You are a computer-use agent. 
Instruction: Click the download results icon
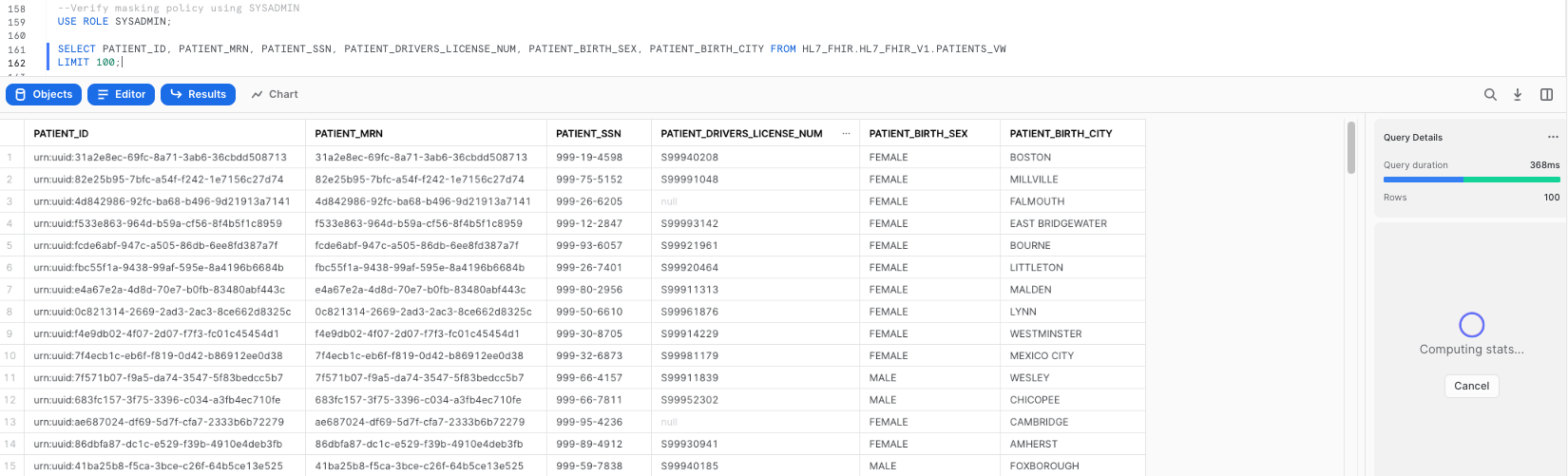click(x=1518, y=94)
